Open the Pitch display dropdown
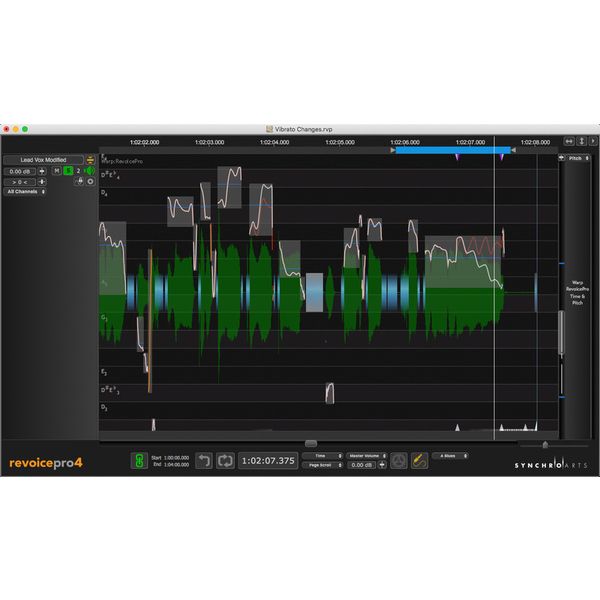 click(578, 158)
